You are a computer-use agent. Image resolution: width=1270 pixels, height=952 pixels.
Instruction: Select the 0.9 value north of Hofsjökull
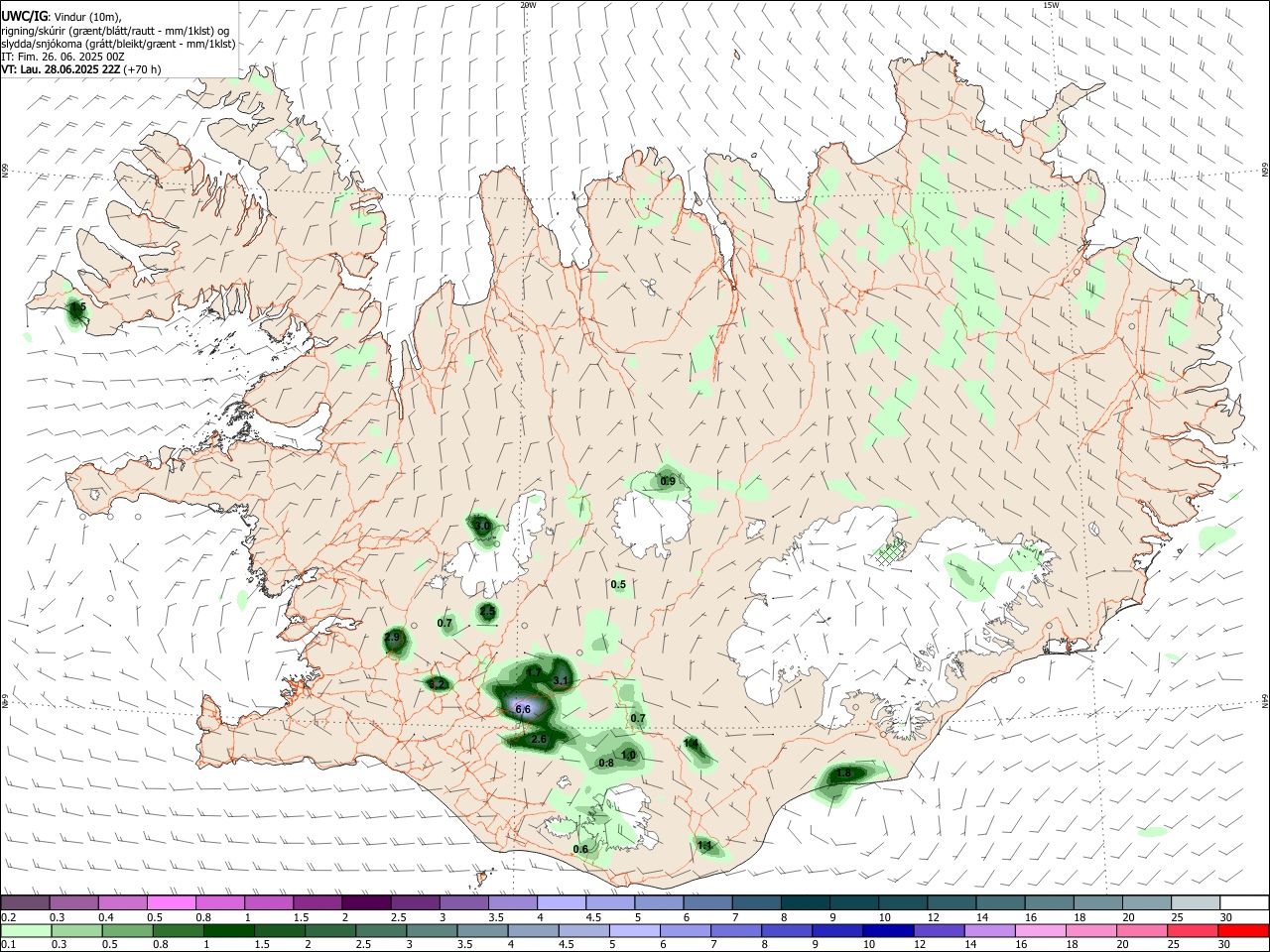[x=668, y=481]
